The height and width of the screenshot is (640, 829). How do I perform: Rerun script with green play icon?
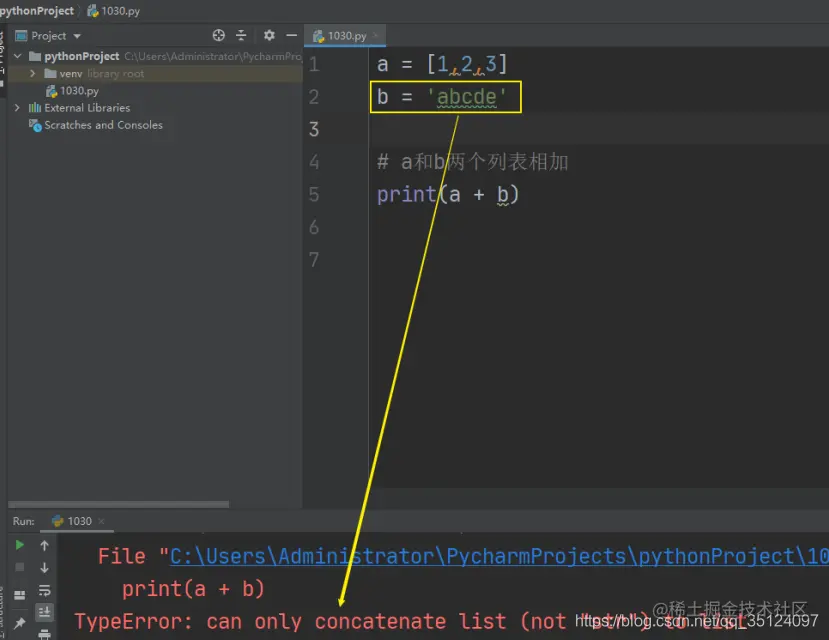coord(20,545)
